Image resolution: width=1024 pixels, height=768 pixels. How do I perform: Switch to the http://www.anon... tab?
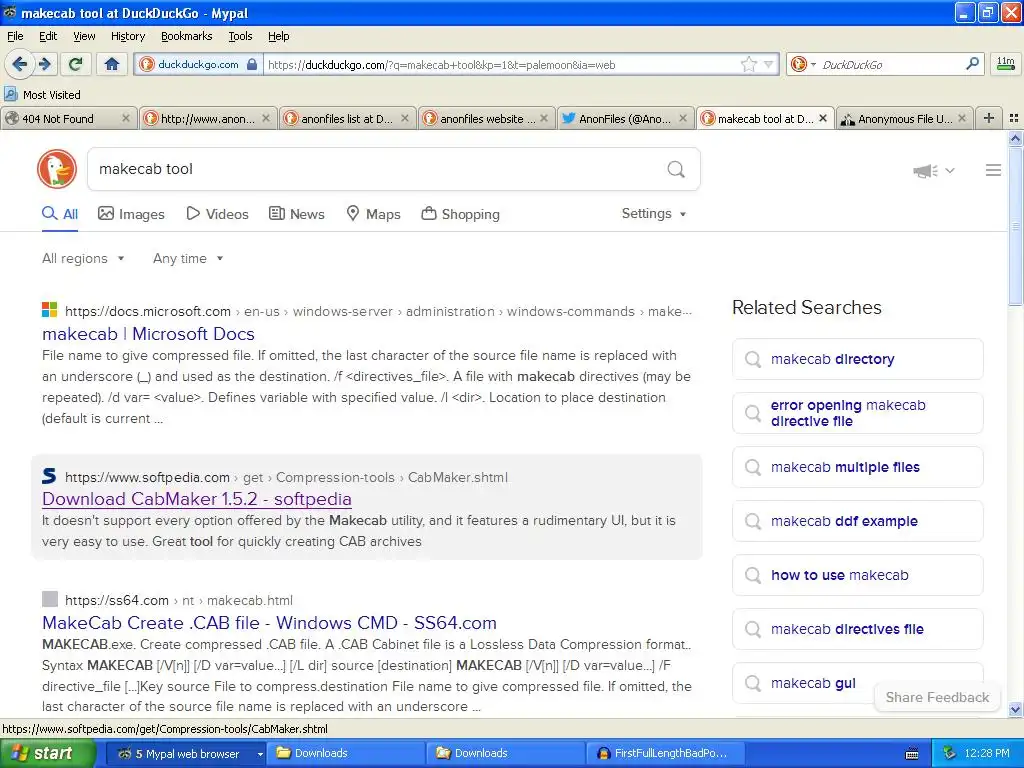pos(207,119)
